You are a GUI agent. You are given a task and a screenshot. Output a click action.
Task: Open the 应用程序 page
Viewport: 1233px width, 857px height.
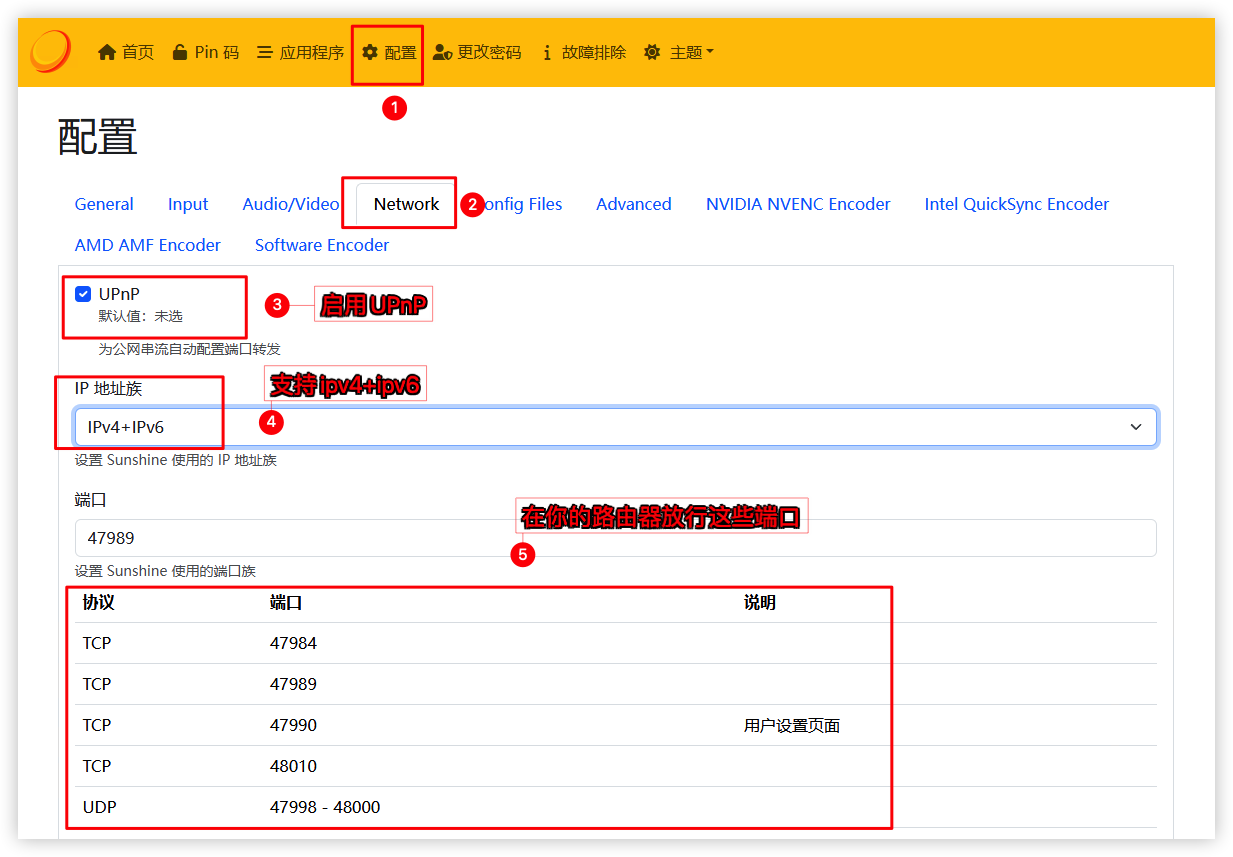click(301, 52)
